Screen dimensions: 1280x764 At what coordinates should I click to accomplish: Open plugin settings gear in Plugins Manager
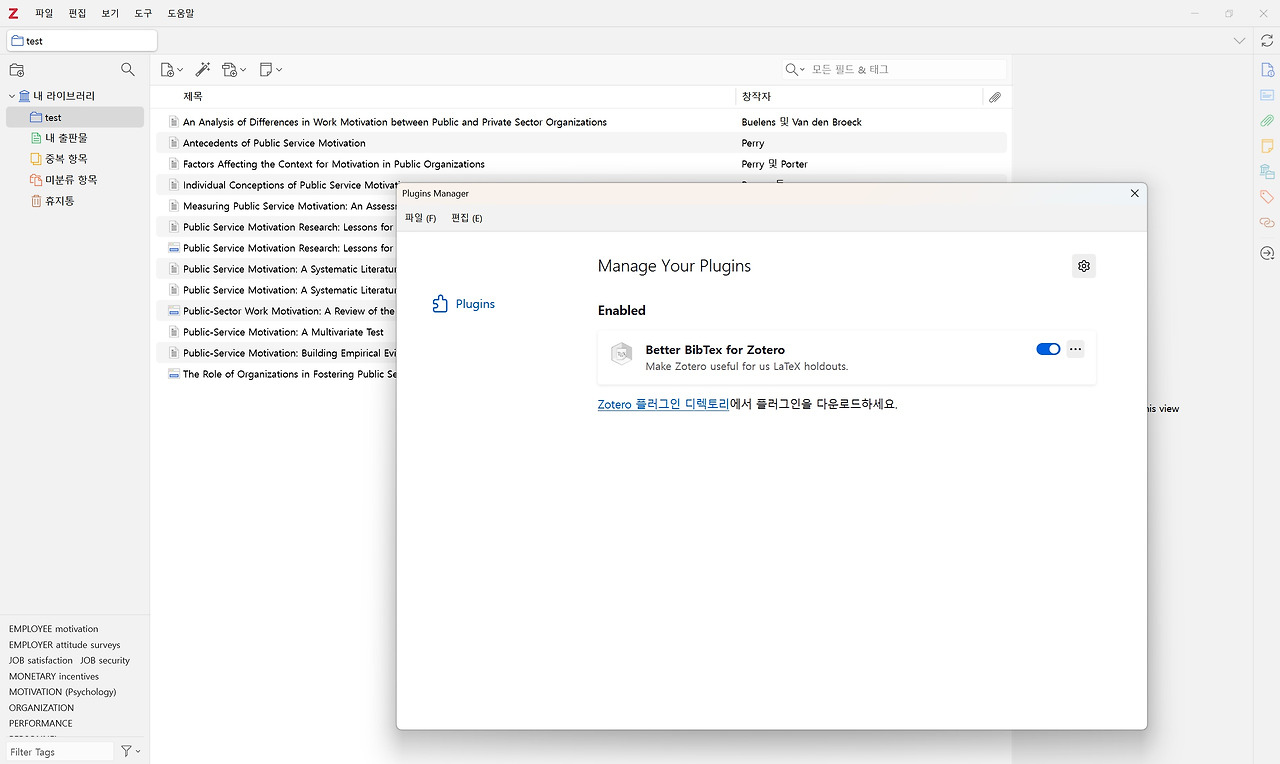[1084, 266]
